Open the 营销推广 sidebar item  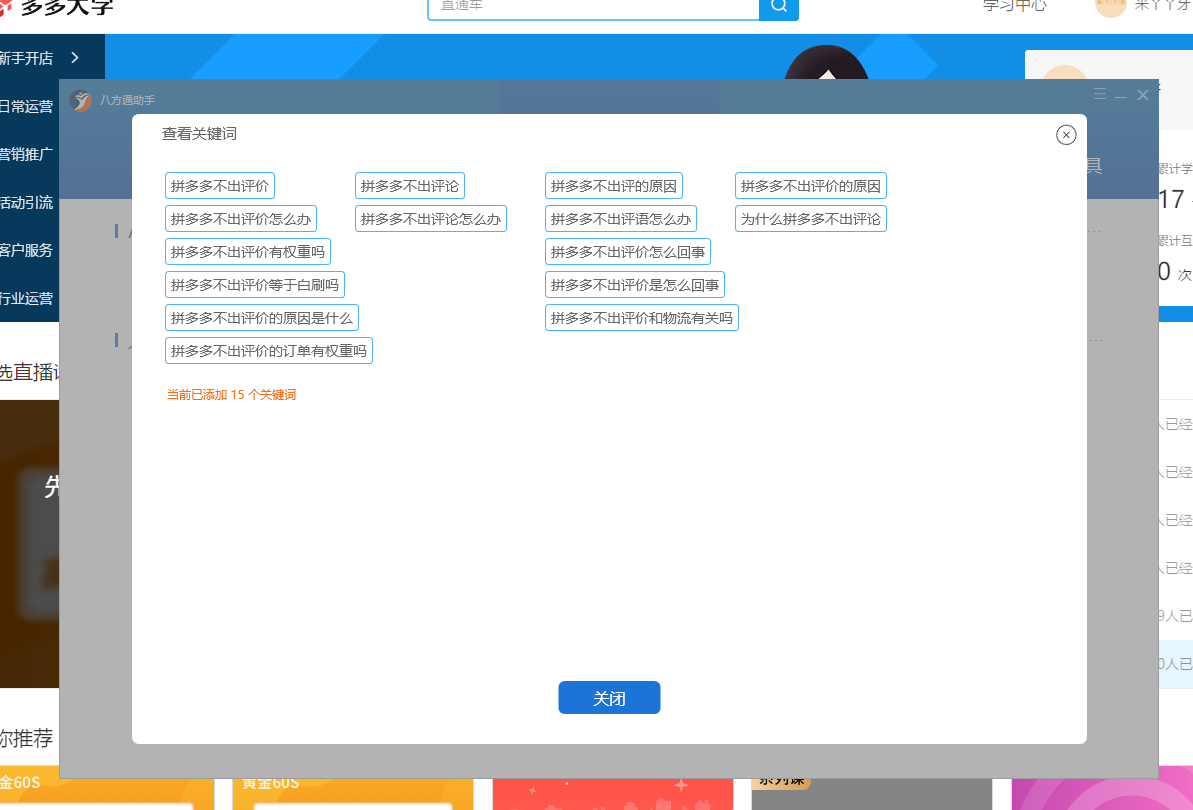pyautogui.click(x=27, y=154)
